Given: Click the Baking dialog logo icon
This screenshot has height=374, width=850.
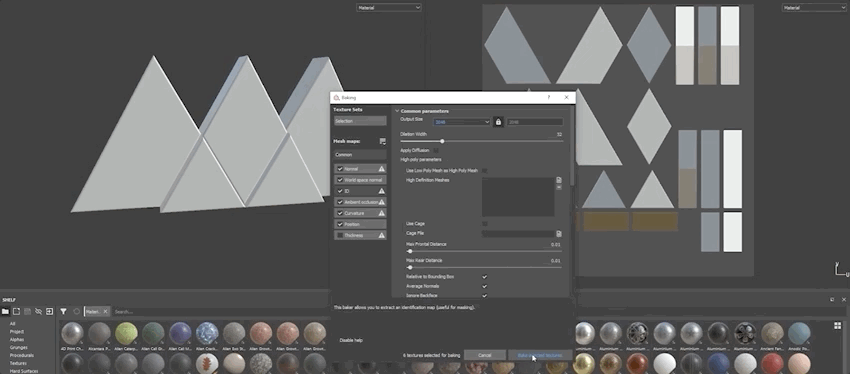Looking at the screenshot, I should click(337, 98).
